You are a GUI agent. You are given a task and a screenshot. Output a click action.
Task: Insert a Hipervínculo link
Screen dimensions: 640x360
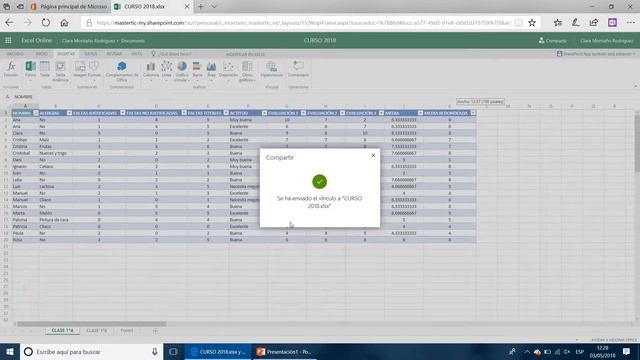(x=271, y=69)
